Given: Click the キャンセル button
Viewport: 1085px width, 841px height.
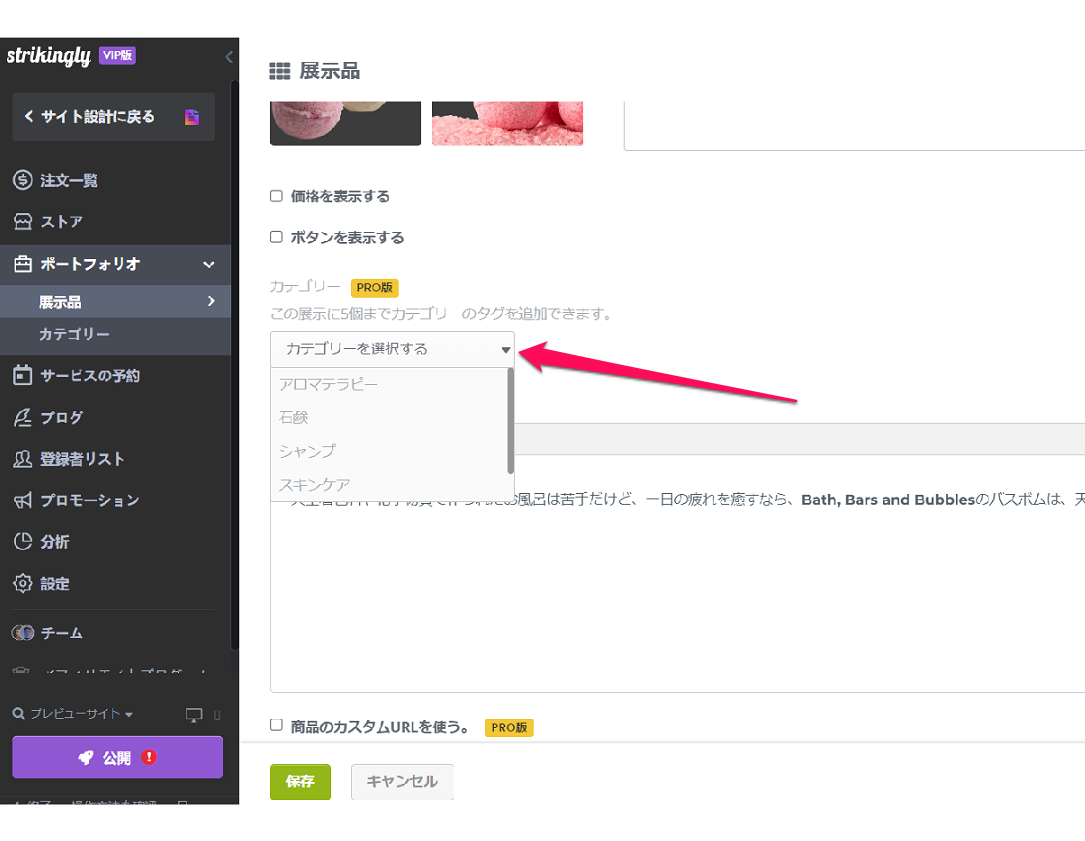Looking at the screenshot, I should point(402,781).
